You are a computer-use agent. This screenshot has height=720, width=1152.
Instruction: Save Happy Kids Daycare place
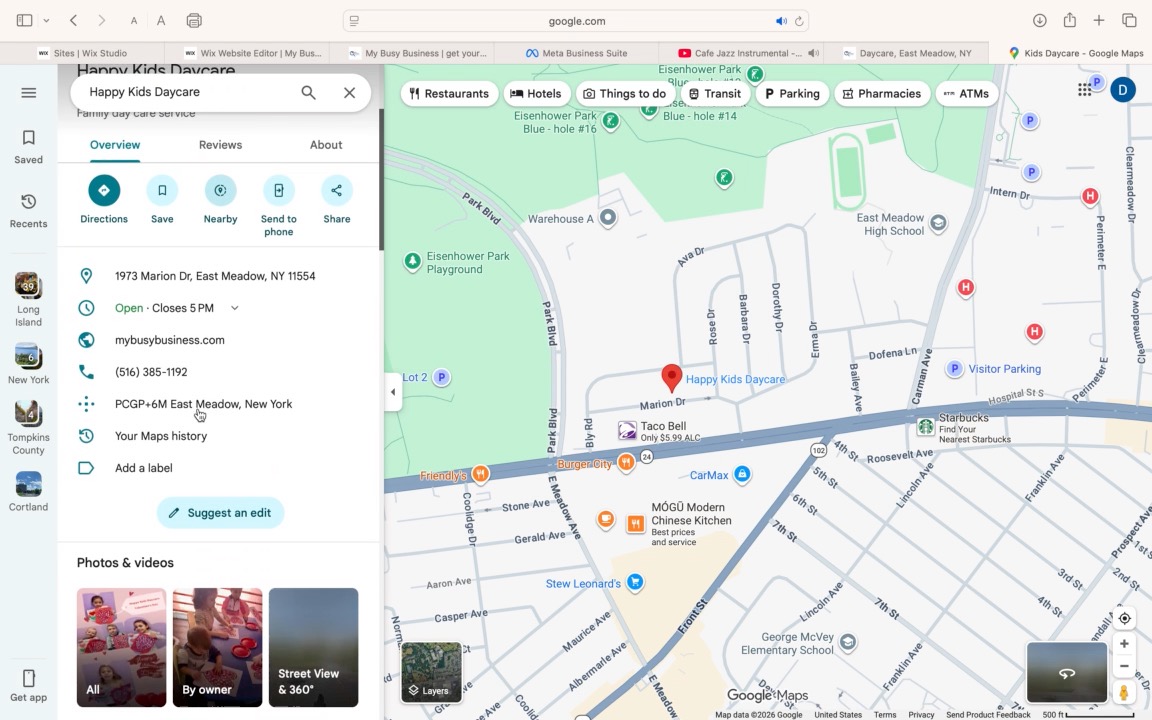pyautogui.click(x=162, y=191)
